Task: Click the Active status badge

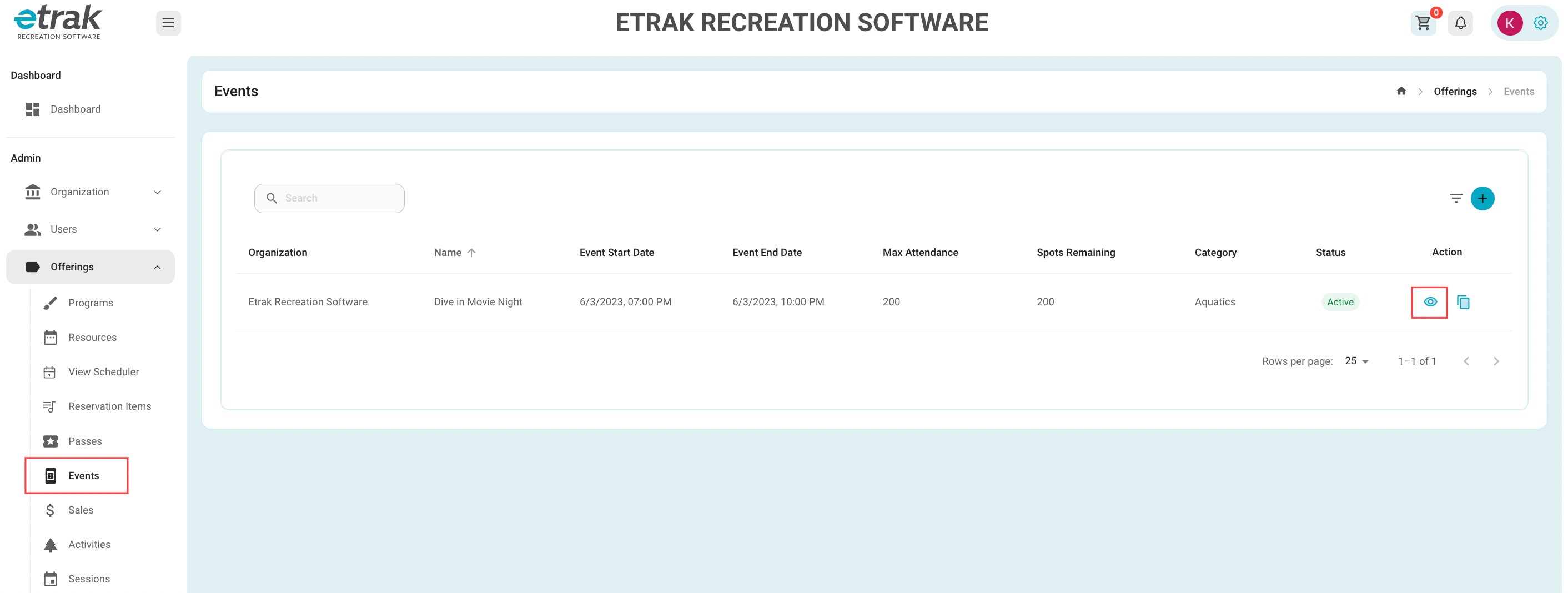Action: point(1340,303)
